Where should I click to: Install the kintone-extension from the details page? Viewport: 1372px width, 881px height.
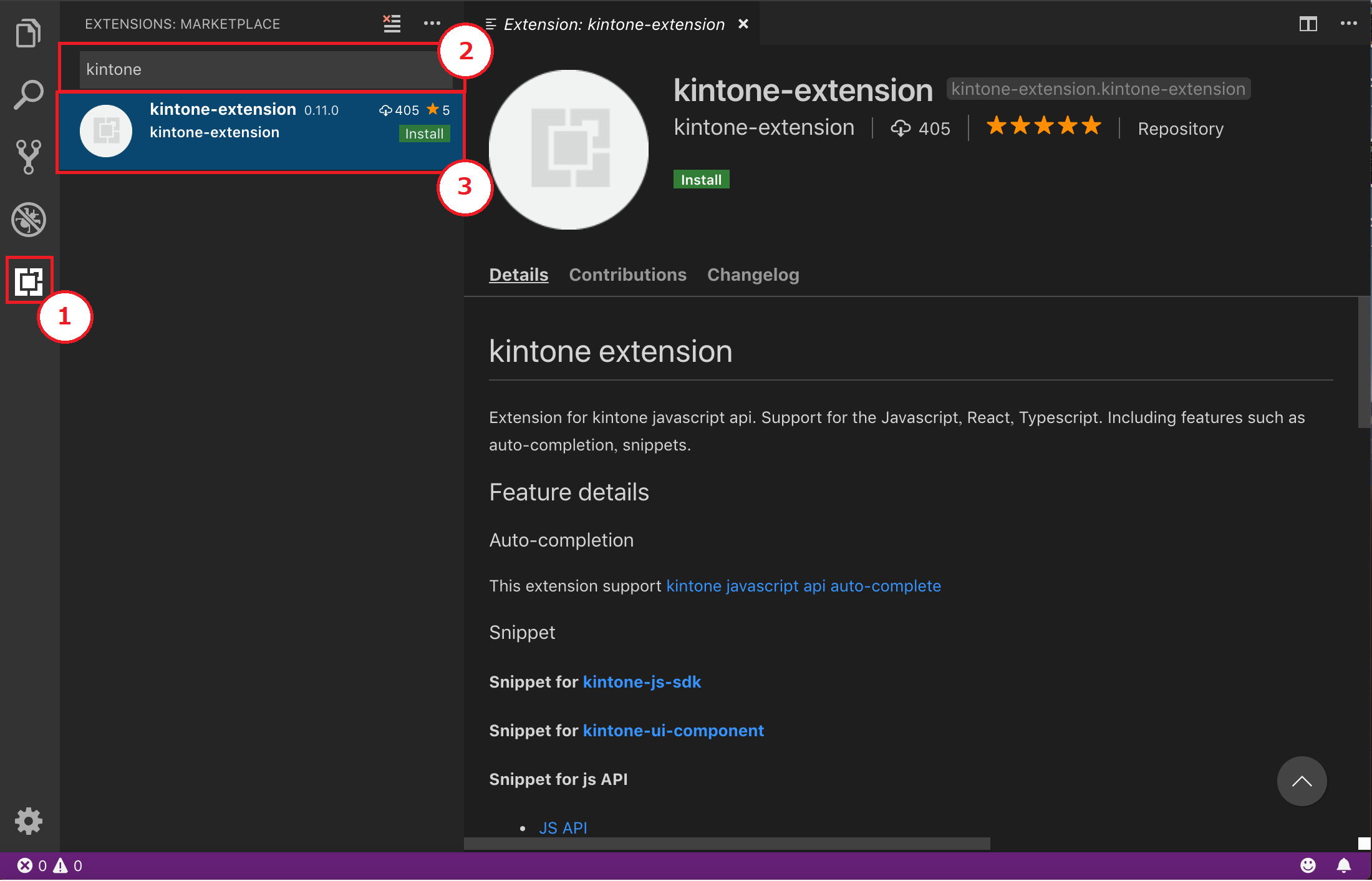point(701,179)
